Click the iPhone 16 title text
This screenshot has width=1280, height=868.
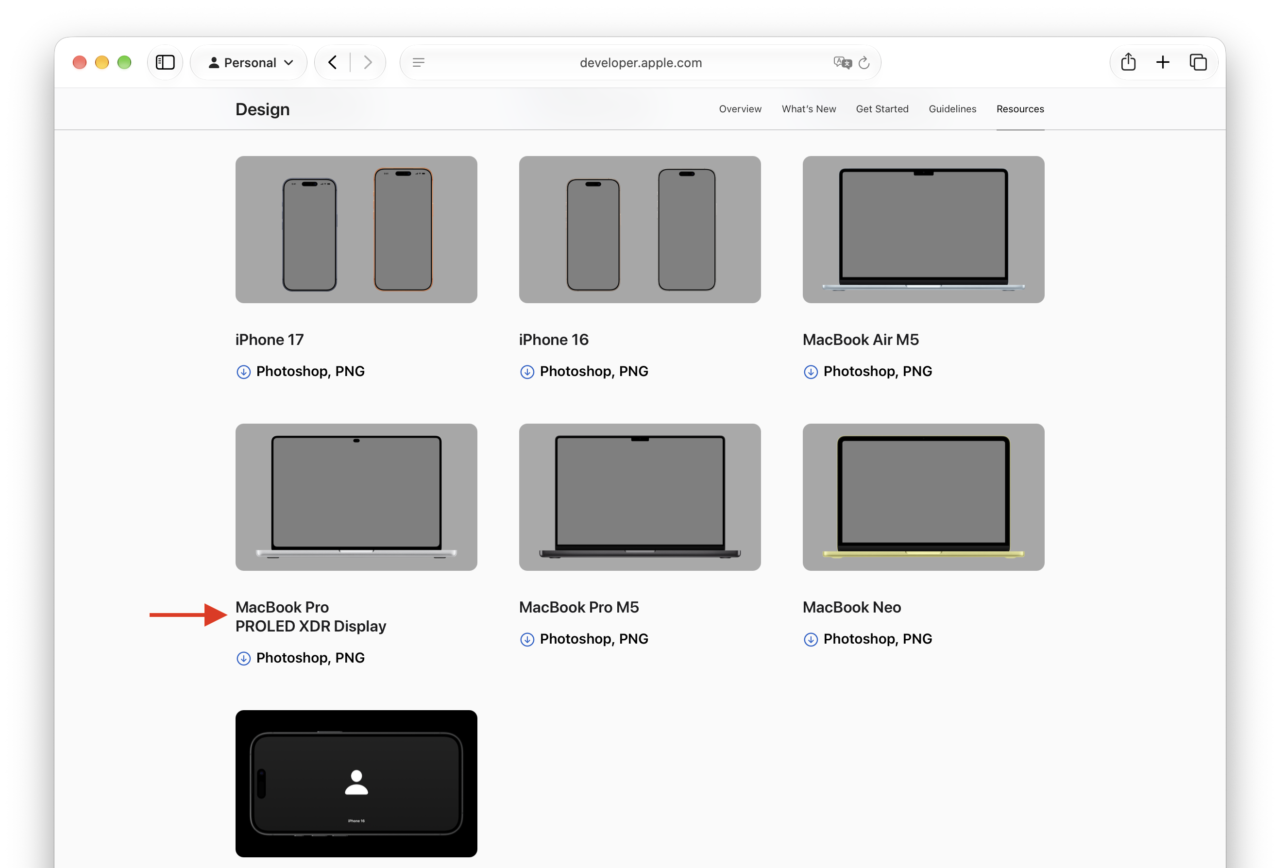click(554, 340)
